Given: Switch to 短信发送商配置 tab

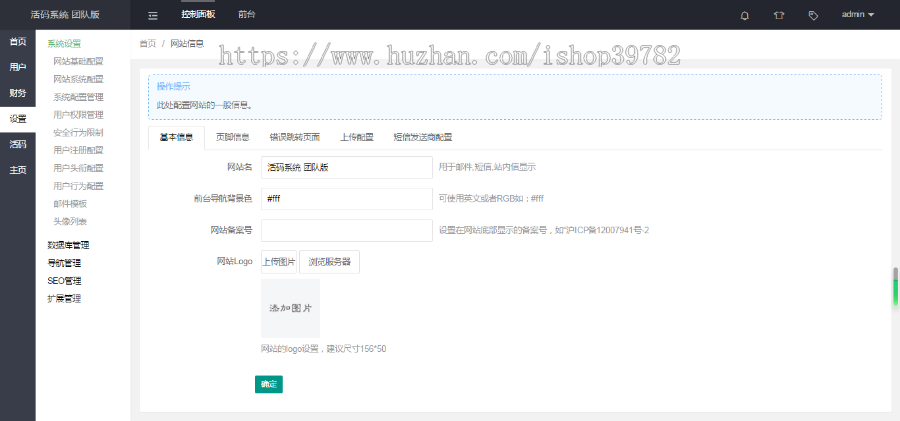Looking at the screenshot, I should pyautogui.click(x=423, y=137).
